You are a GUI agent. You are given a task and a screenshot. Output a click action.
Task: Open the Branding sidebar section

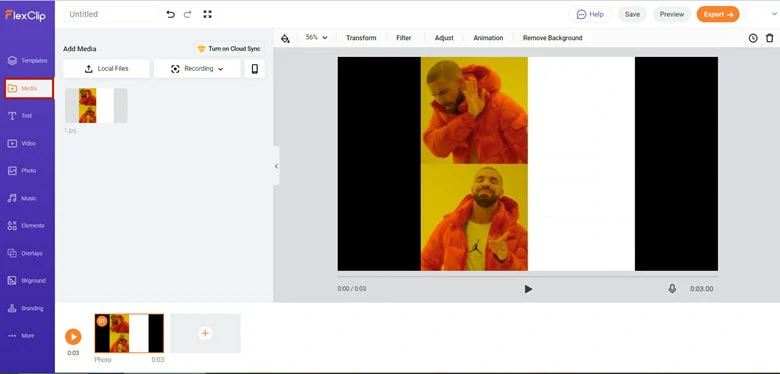pos(27,308)
